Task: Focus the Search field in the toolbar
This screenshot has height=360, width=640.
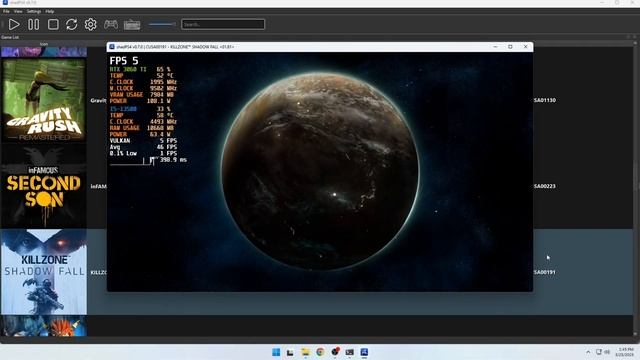Action: 223,24
